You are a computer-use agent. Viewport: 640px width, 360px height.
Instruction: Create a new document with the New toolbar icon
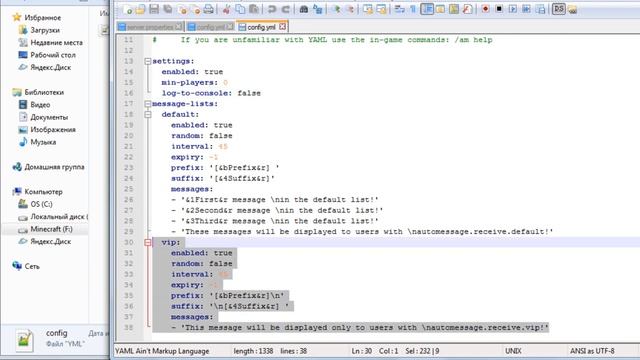[127, 9]
